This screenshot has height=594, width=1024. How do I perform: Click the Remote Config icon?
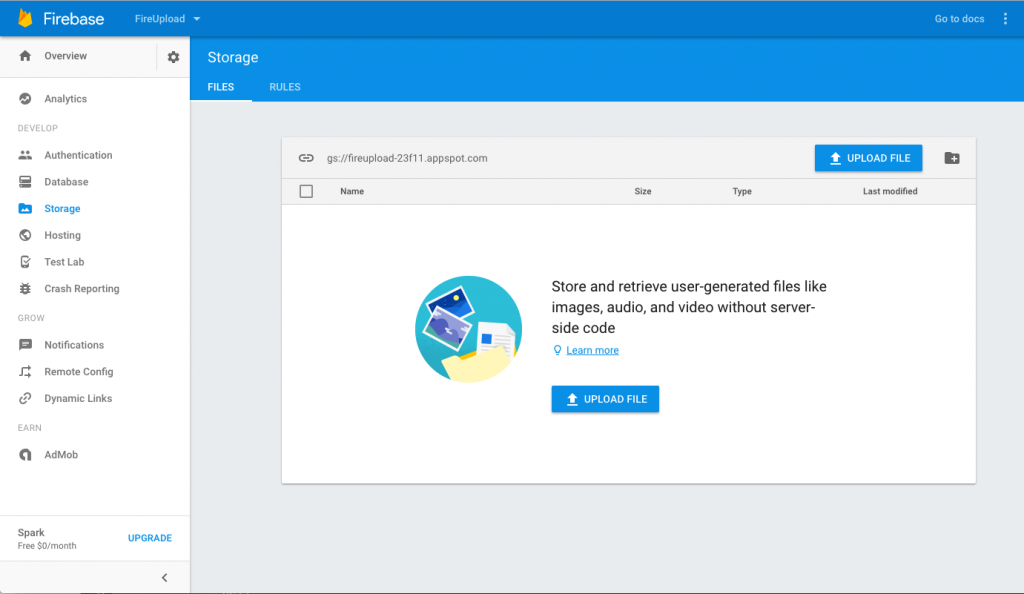click(25, 371)
